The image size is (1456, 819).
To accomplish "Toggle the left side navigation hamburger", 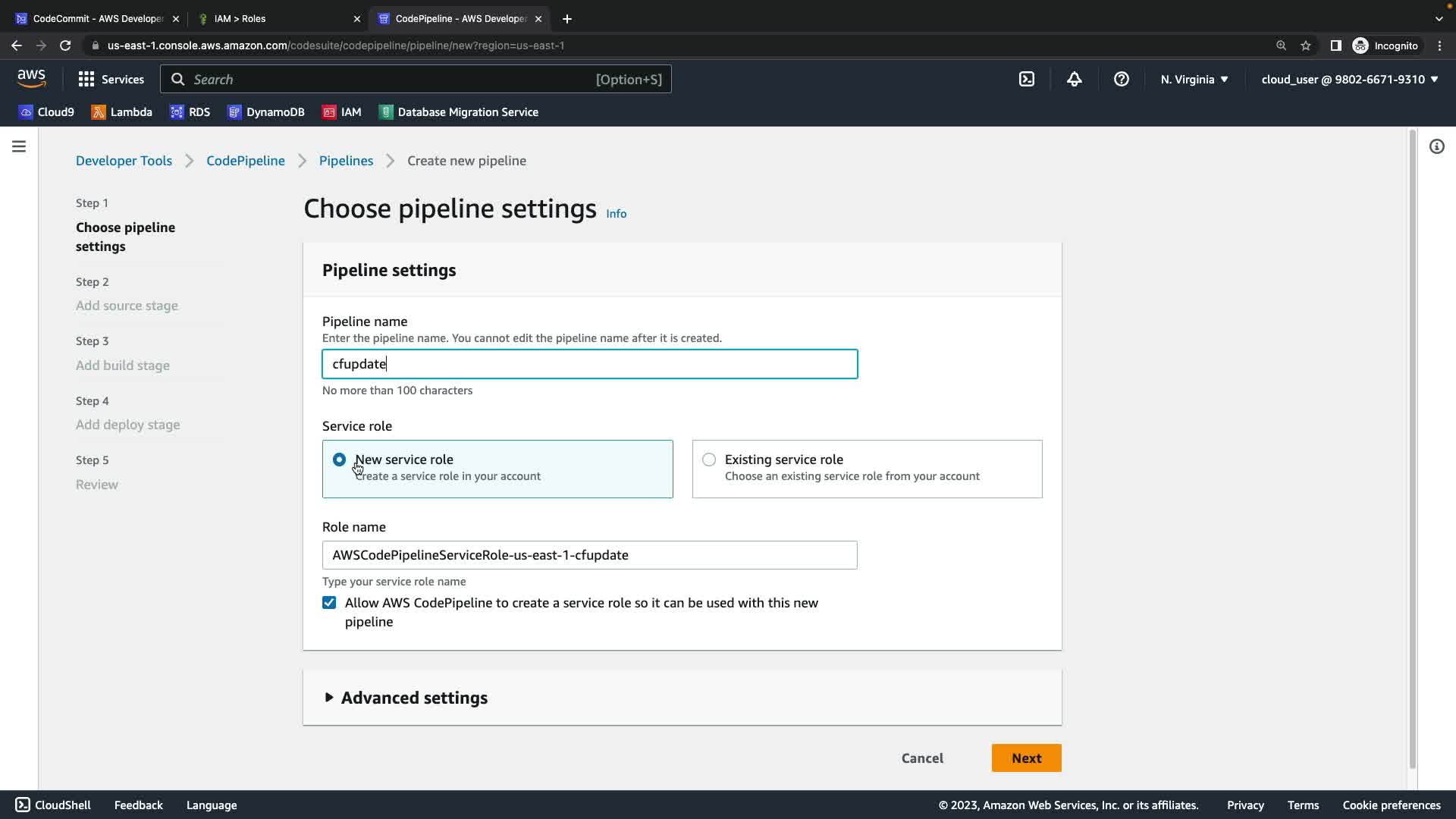I will (19, 146).
